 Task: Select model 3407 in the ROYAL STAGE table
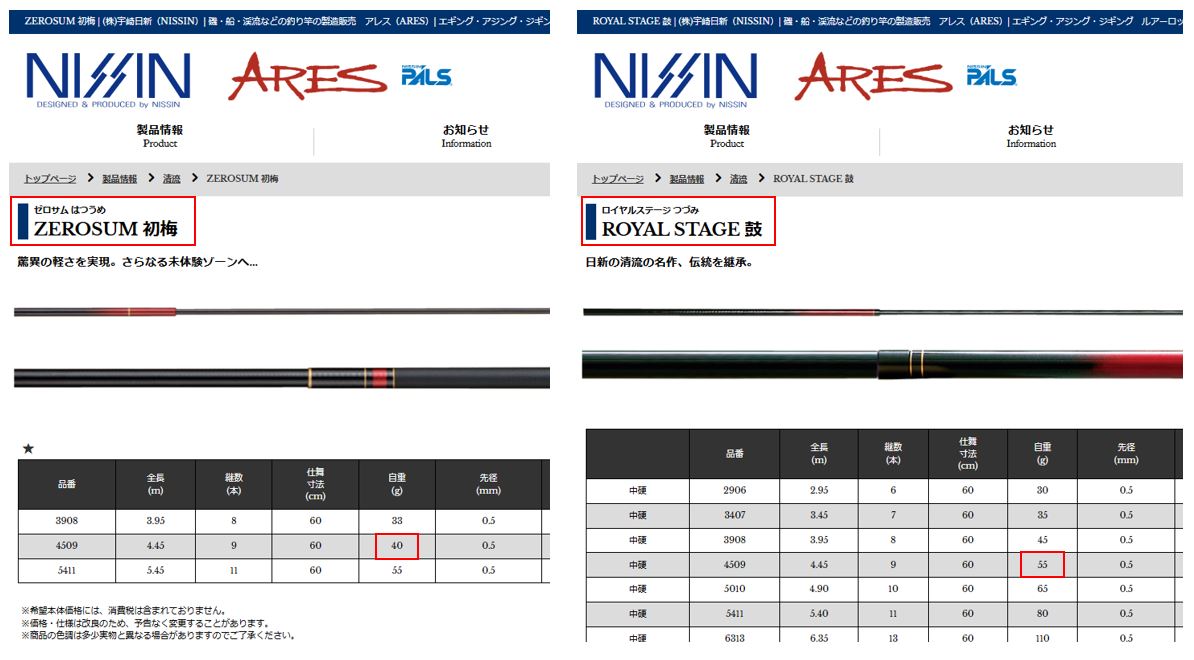(734, 515)
